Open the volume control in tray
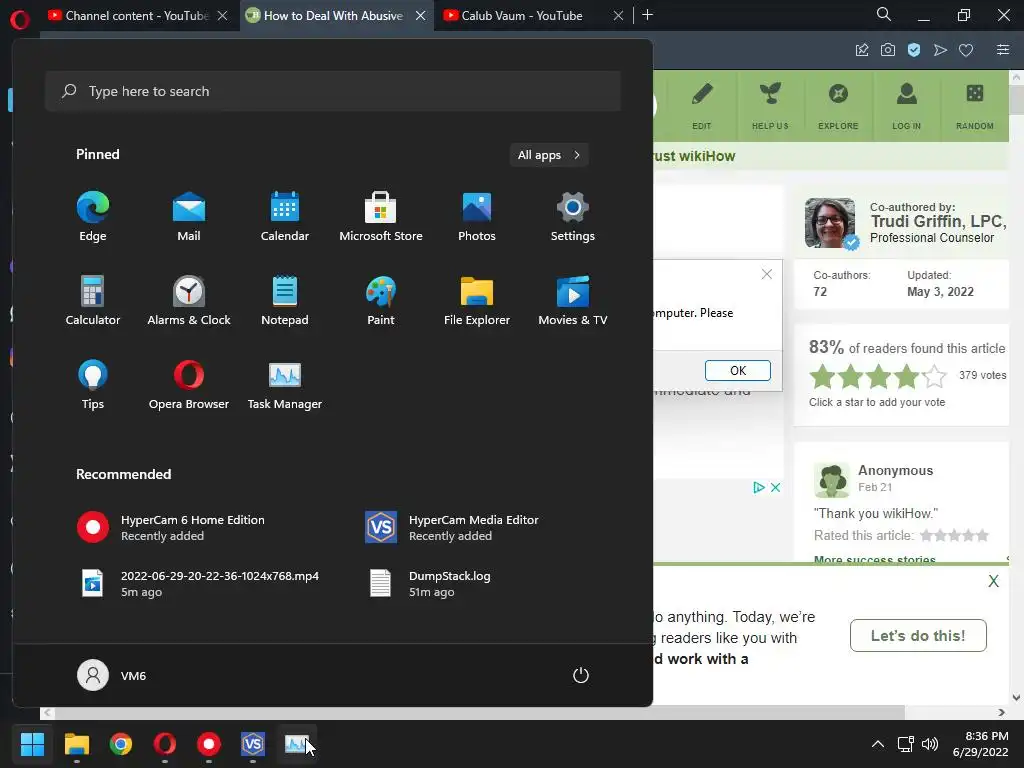This screenshot has height=768, width=1024. coord(929,744)
